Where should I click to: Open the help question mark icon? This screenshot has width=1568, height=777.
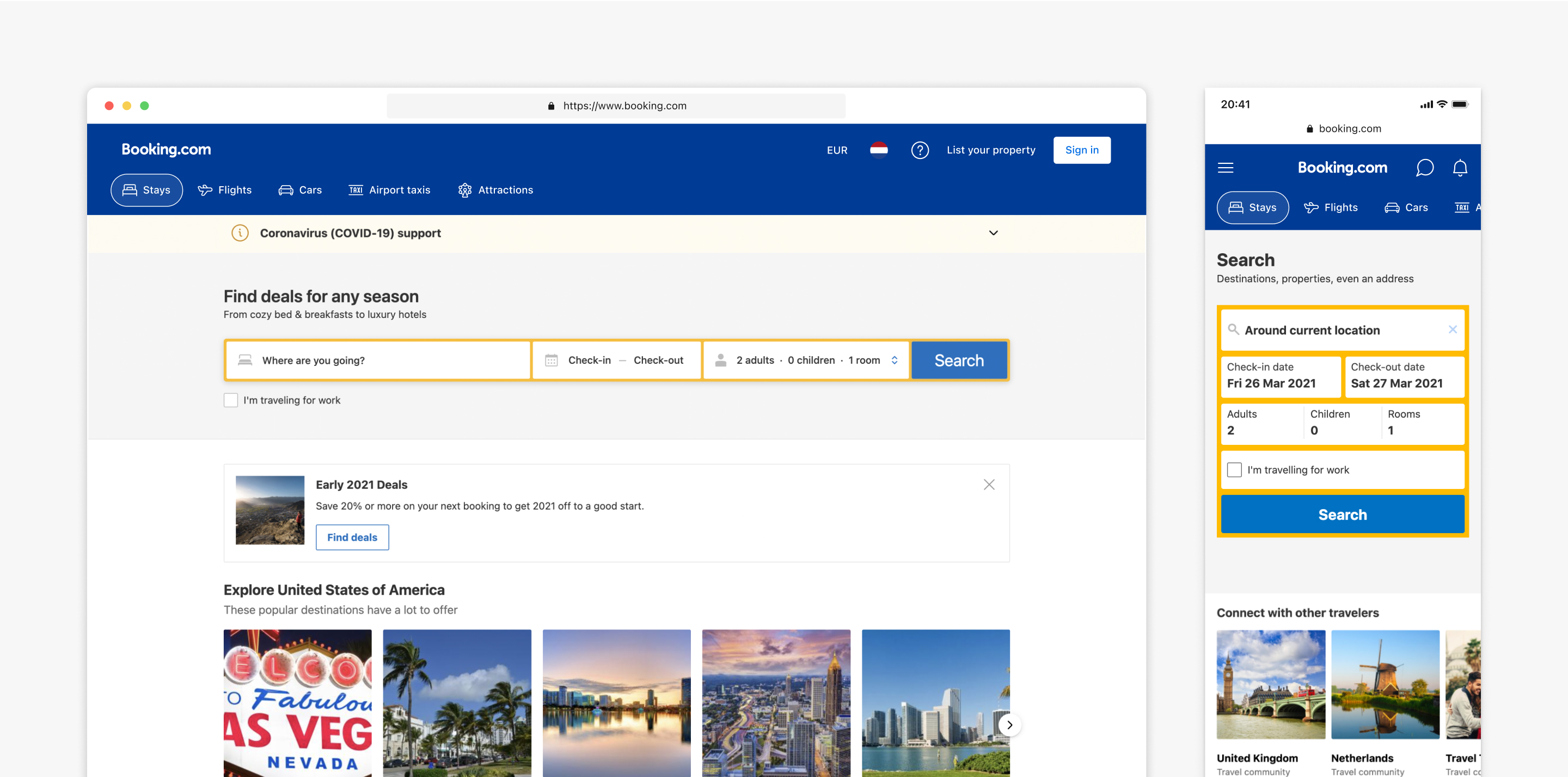920,150
